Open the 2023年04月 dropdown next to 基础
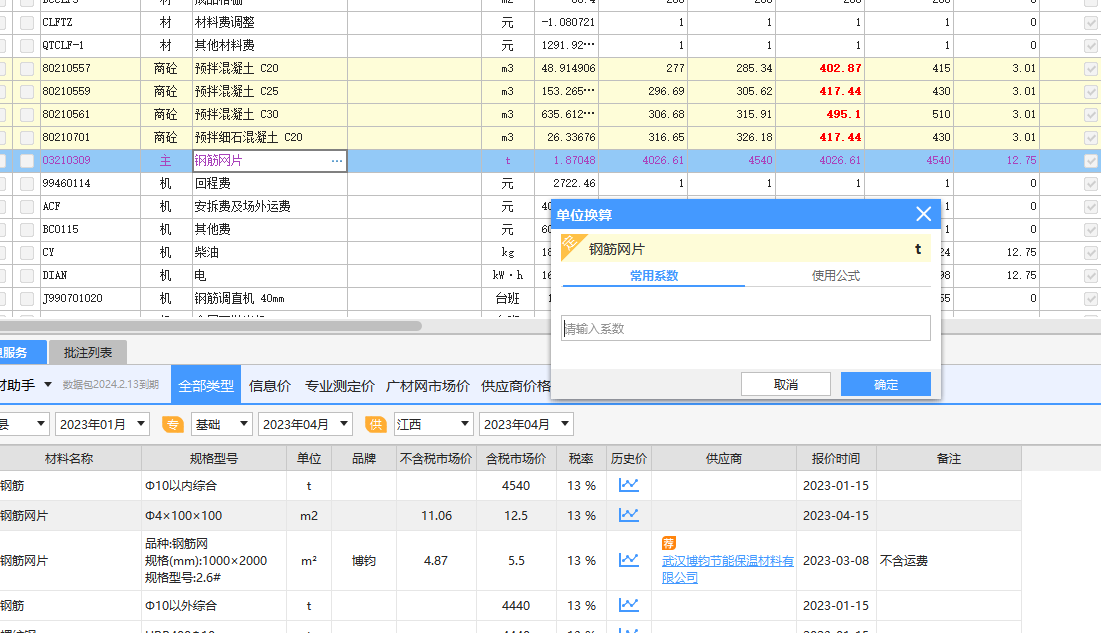This screenshot has height=633, width=1101. (x=305, y=424)
